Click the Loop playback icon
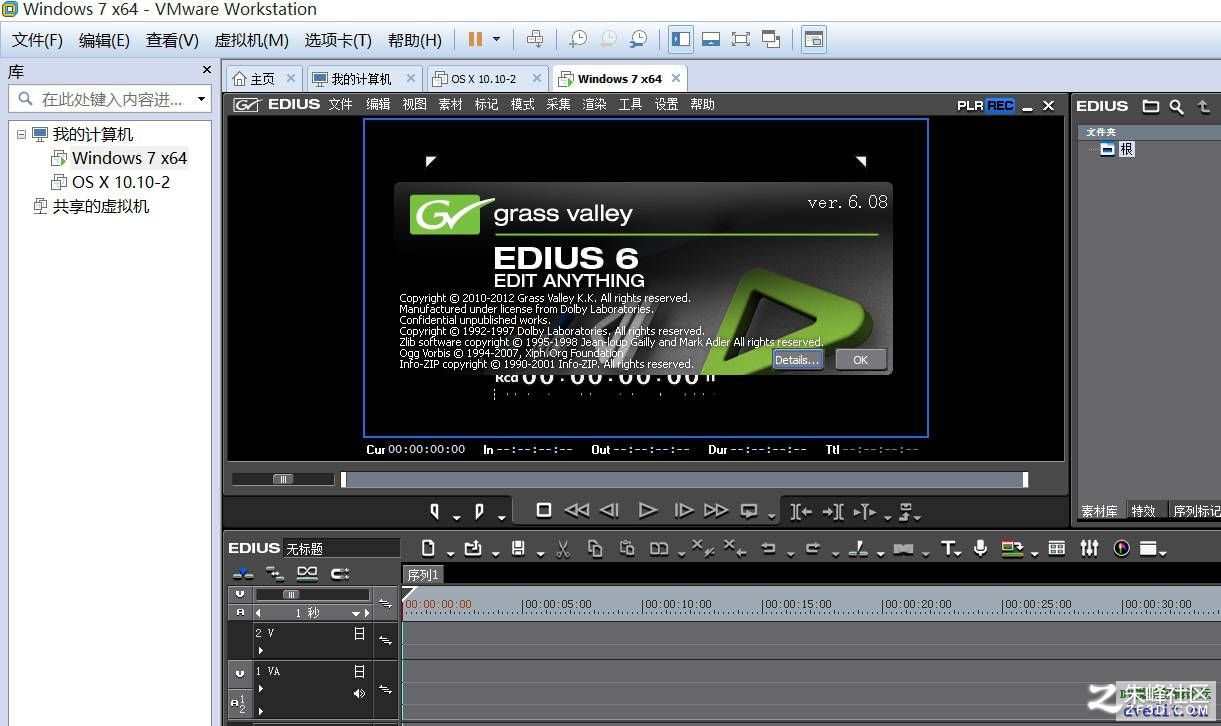This screenshot has height=726, width=1221. tap(749, 510)
